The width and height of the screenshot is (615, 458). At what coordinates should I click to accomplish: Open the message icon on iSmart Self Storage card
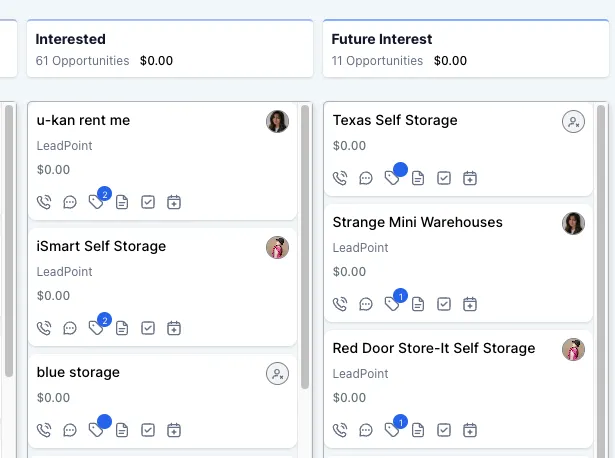70,328
